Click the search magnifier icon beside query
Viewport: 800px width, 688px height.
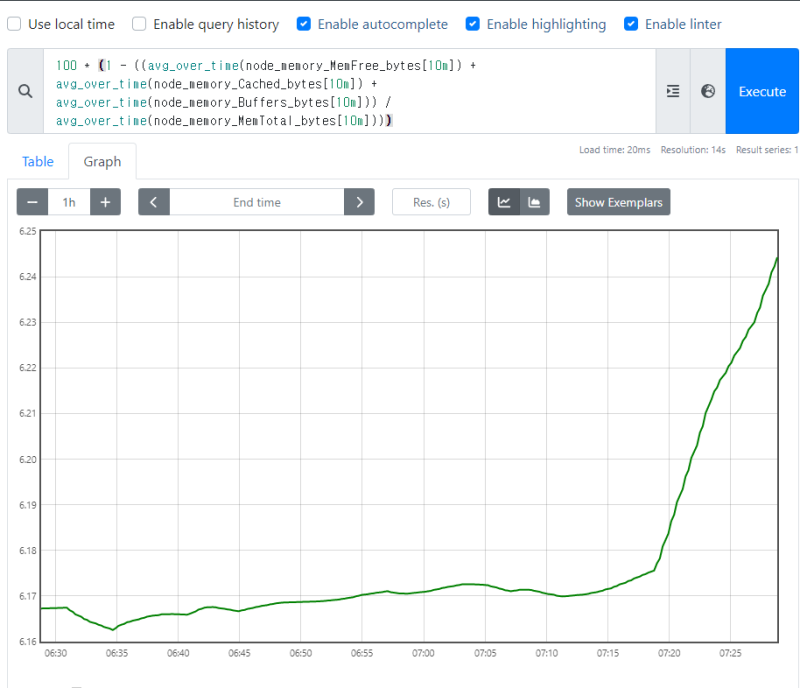click(25, 91)
